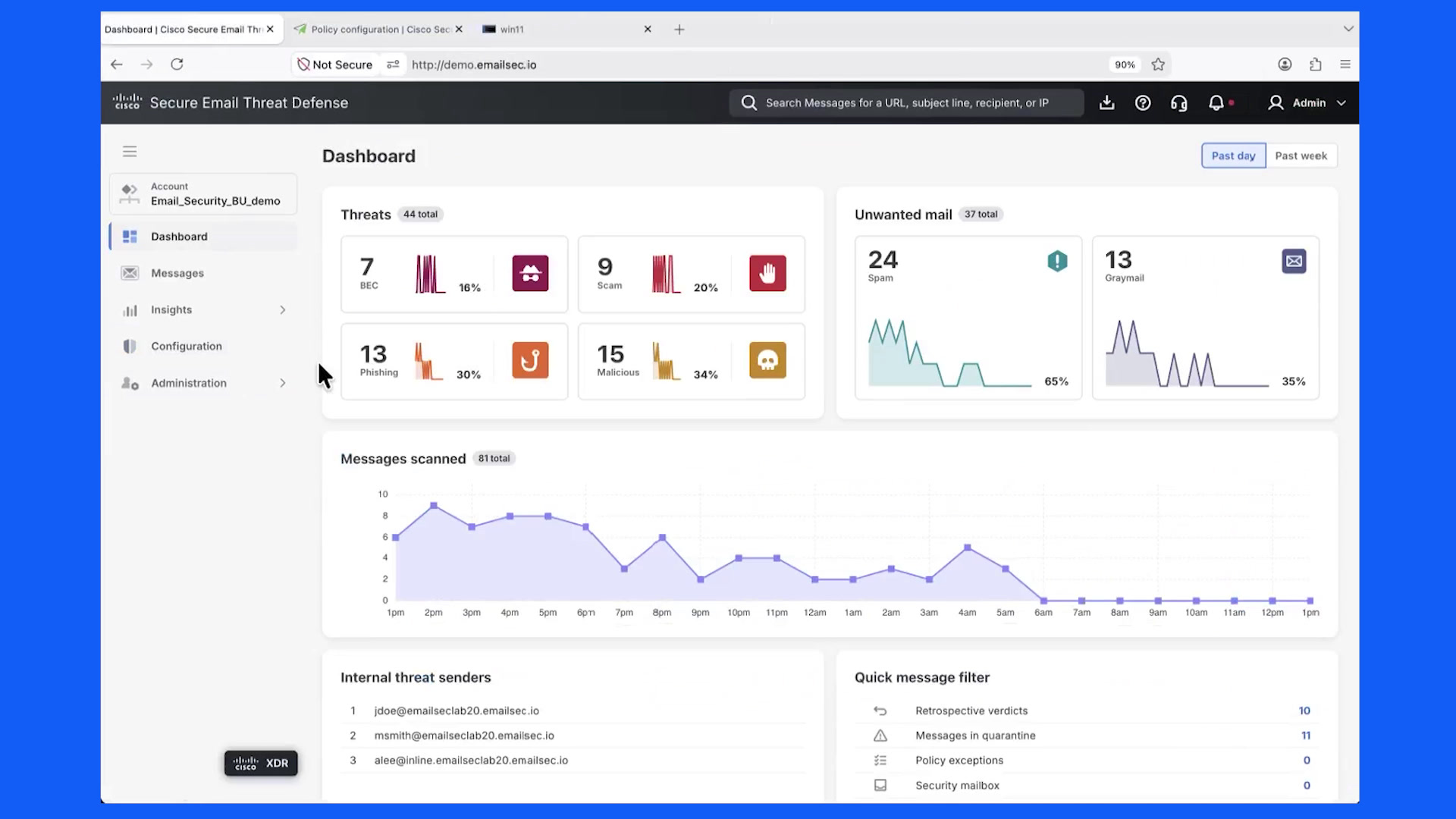Click the site permissions icon in address bar

click(x=393, y=64)
